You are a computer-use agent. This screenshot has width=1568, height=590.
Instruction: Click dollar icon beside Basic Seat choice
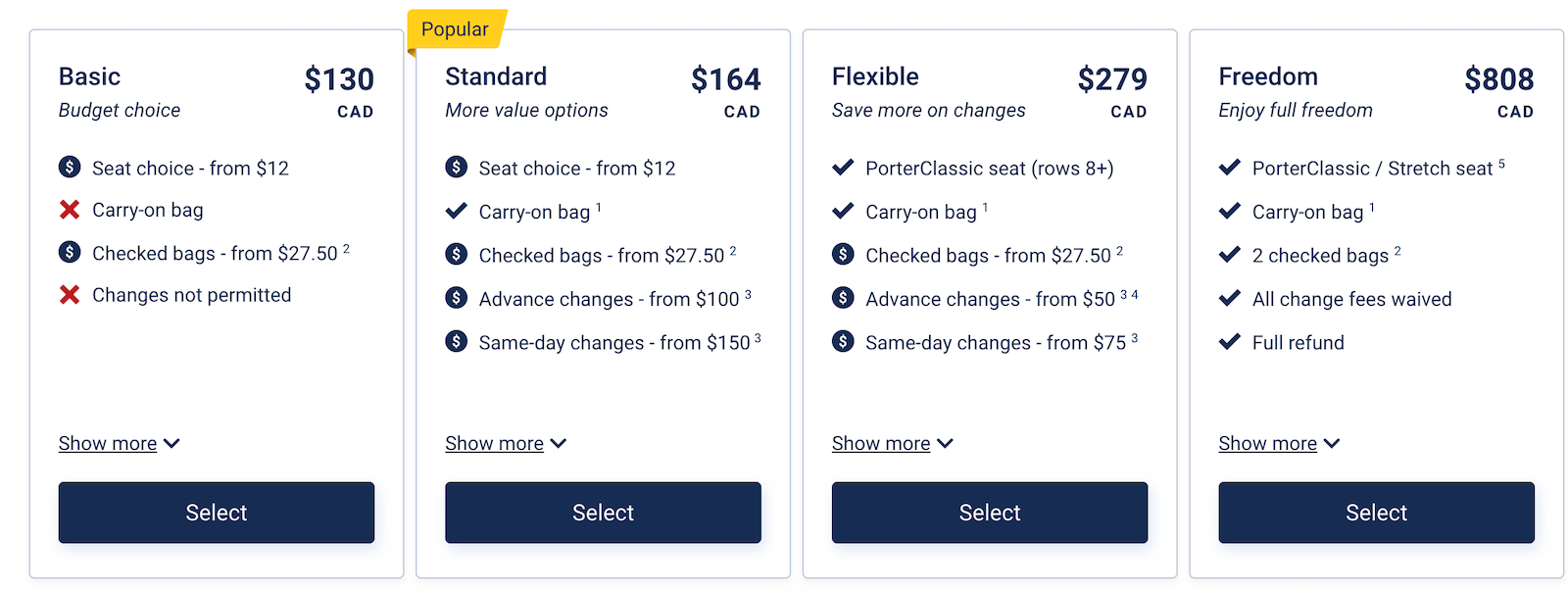pos(70,167)
